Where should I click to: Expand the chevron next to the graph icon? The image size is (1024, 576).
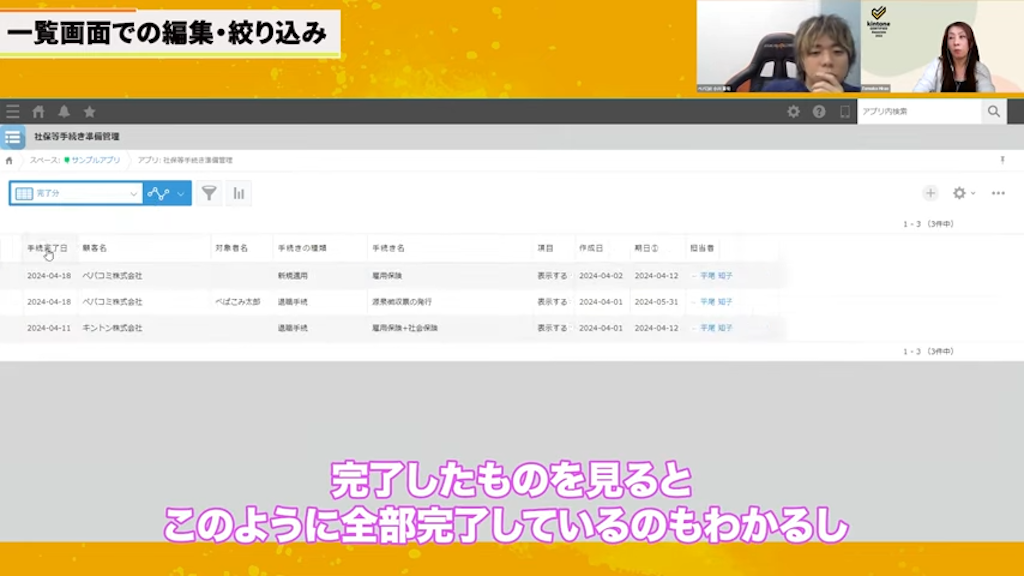pos(180,193)
